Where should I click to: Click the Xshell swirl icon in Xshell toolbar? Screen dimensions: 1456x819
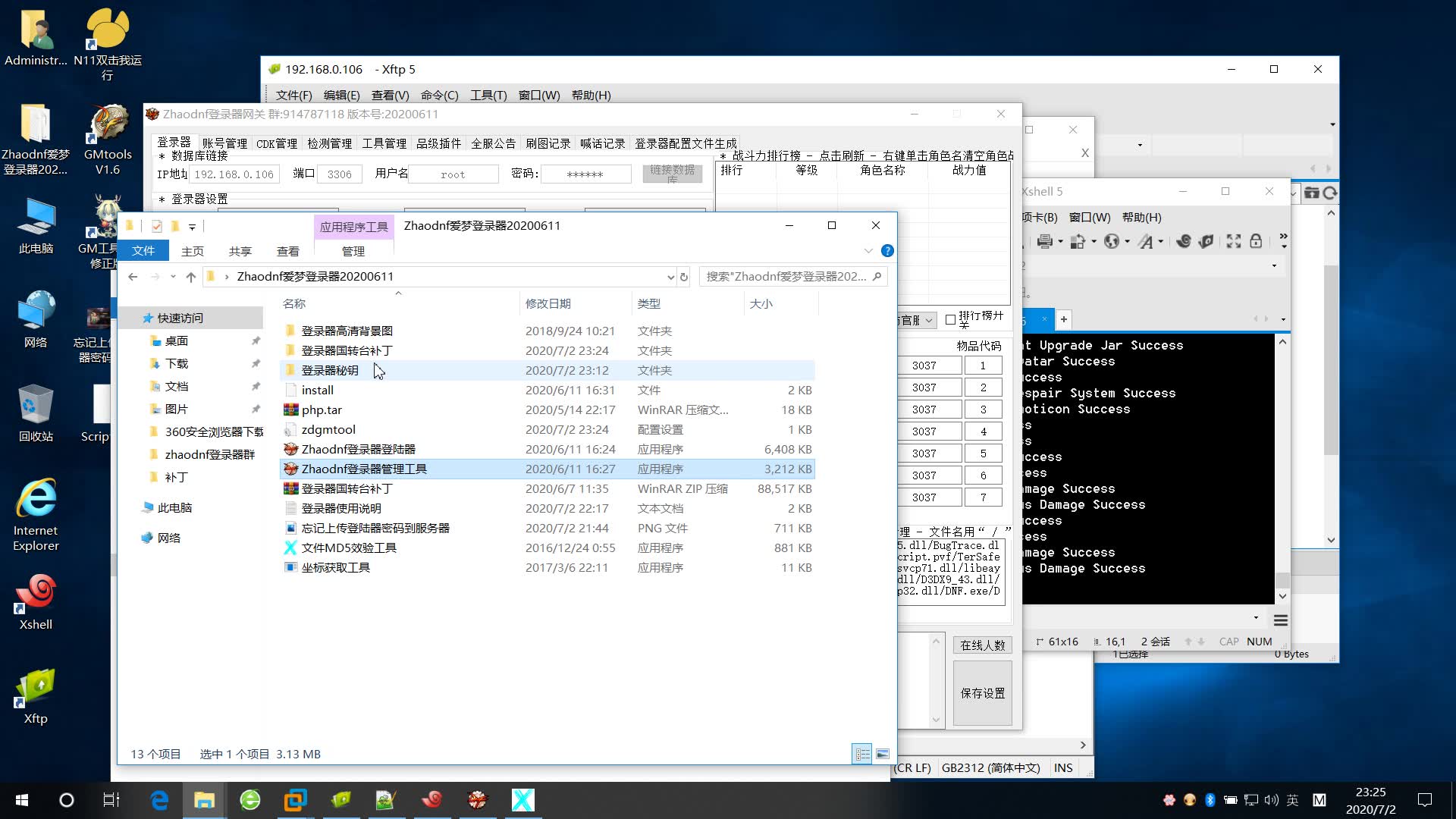pos(1184,241)
